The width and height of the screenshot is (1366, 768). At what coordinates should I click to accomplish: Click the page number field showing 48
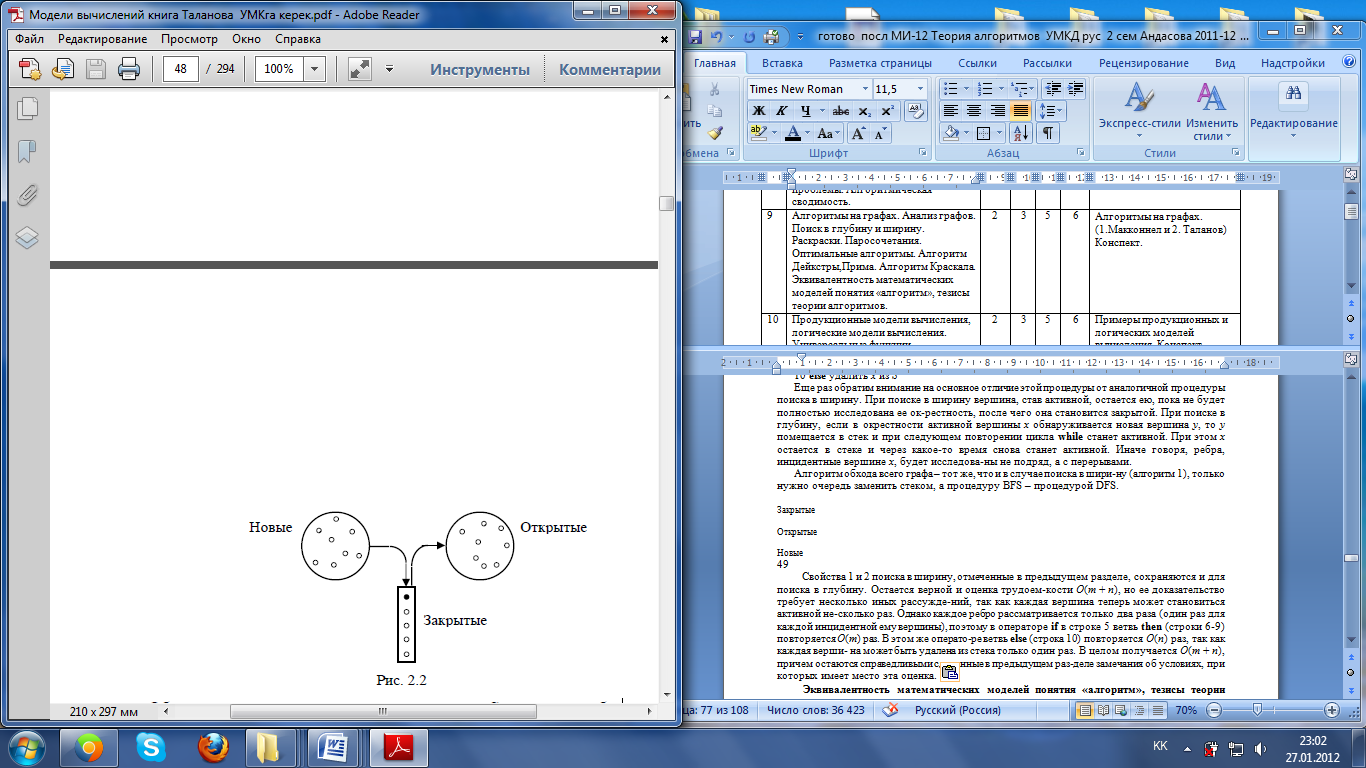click(x=182, y=69)
